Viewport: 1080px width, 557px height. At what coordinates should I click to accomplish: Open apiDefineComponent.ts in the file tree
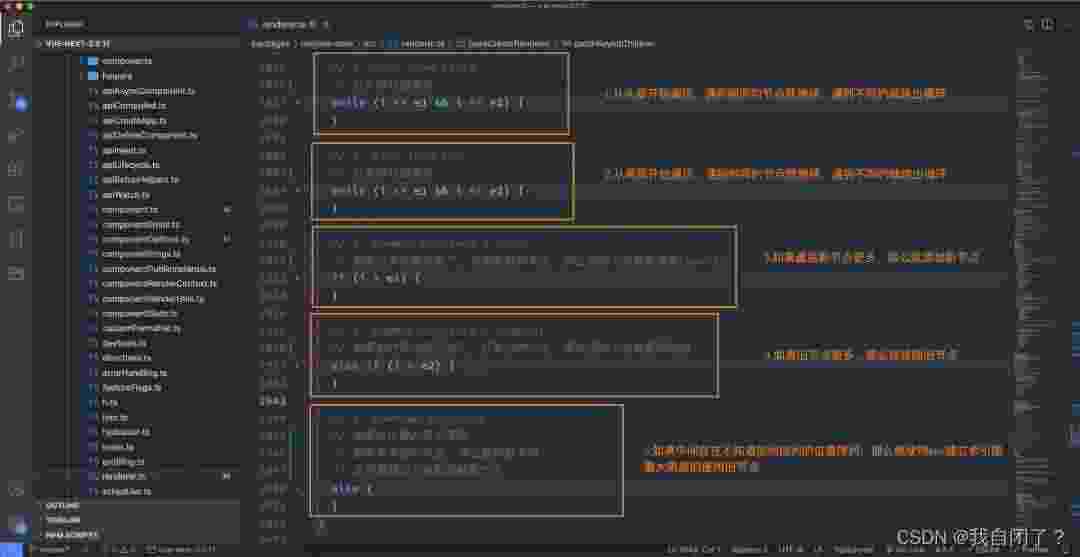point(149,136)
